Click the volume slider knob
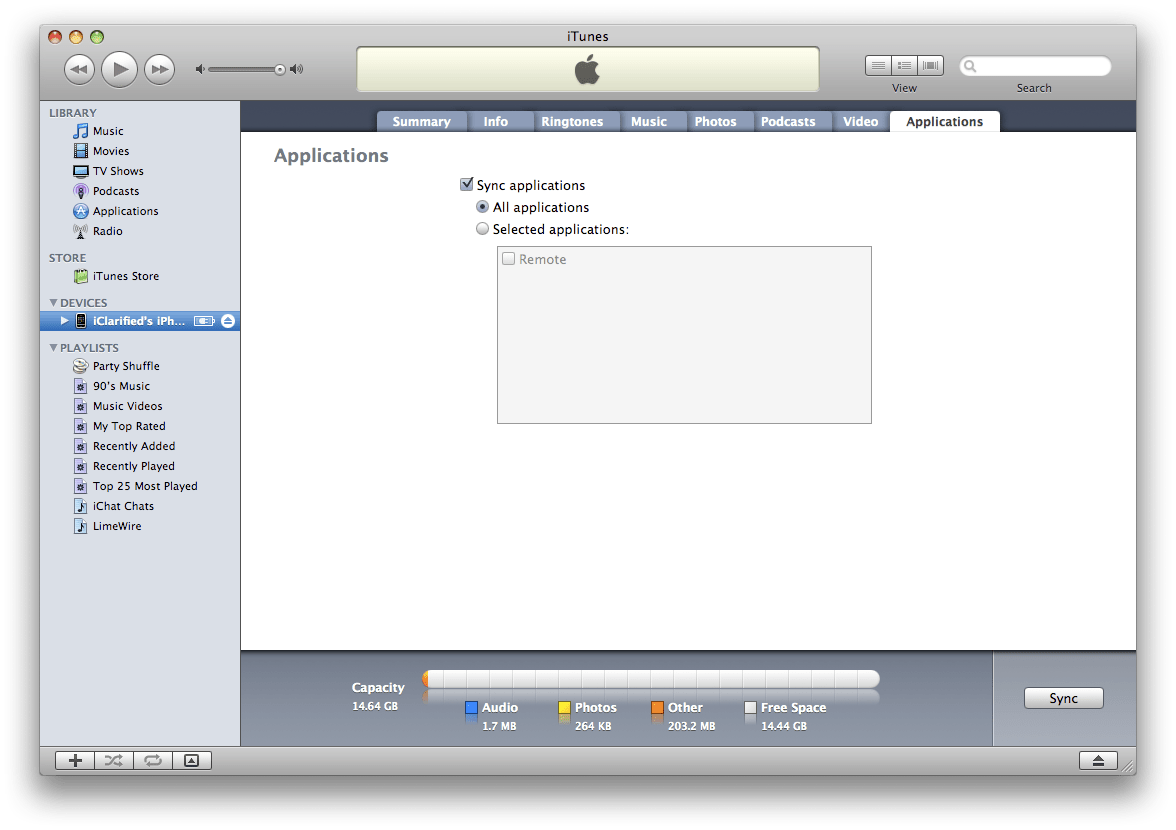 tap(280, 70)
